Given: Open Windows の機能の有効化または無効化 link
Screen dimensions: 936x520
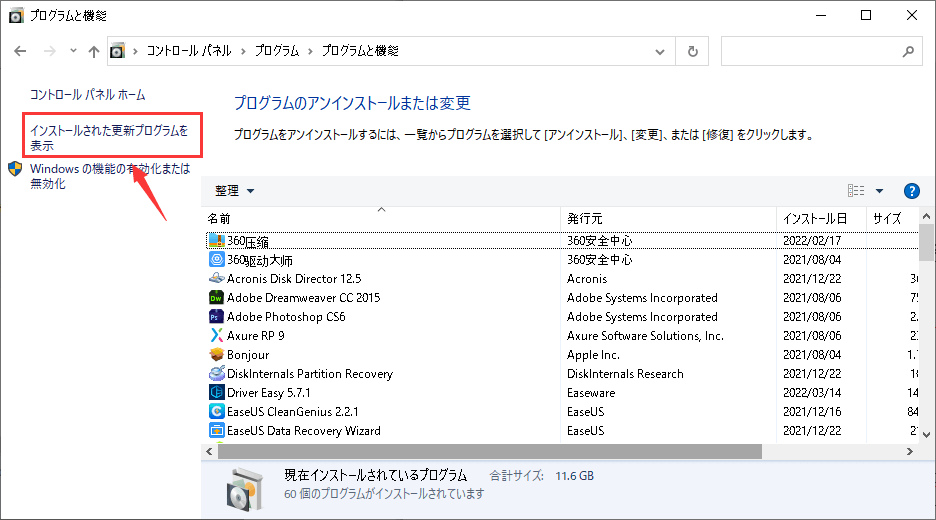Looking at the screenshot, I should point(110,176).
